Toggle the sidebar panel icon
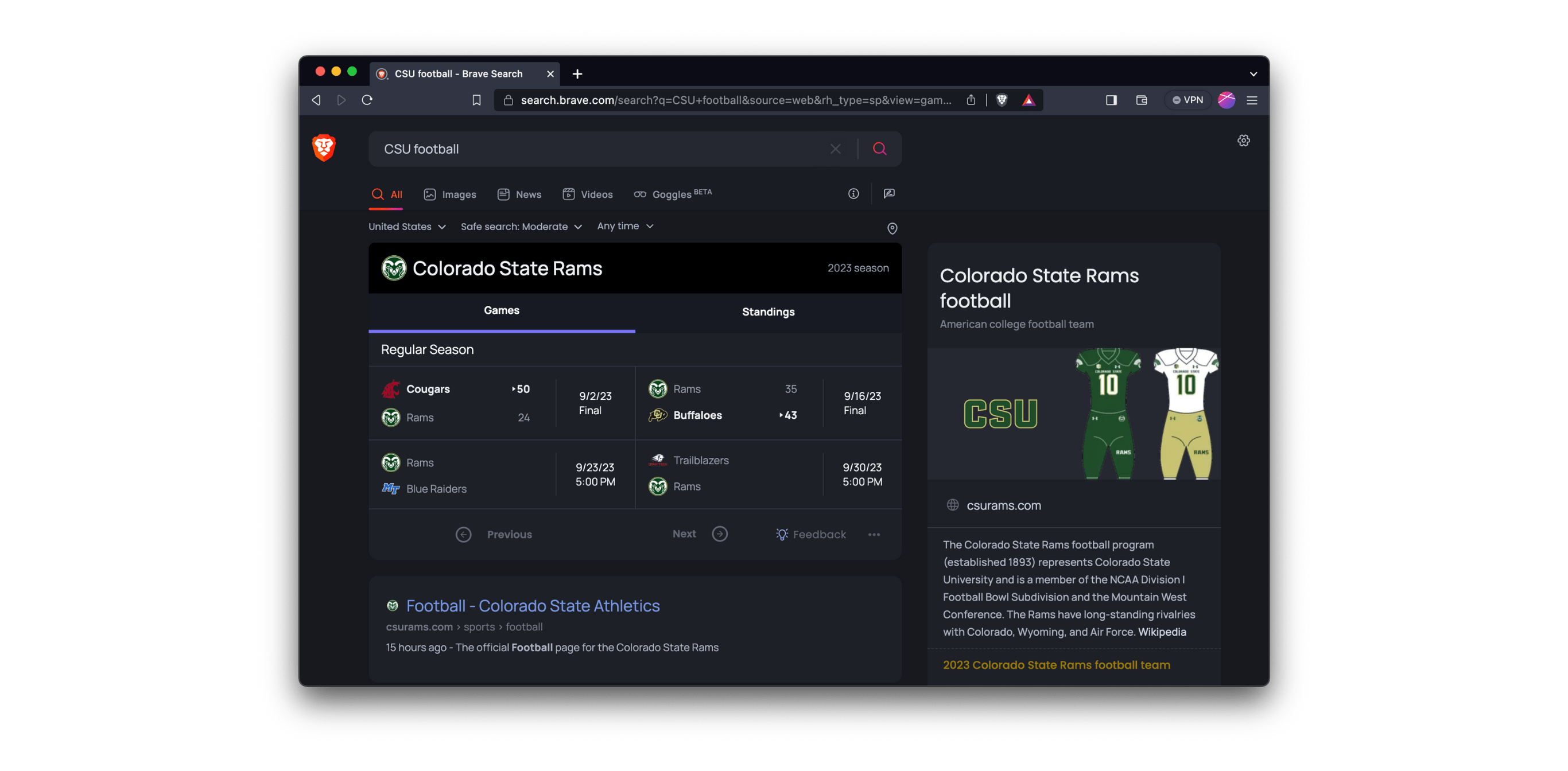 [x=1112, y=100]
